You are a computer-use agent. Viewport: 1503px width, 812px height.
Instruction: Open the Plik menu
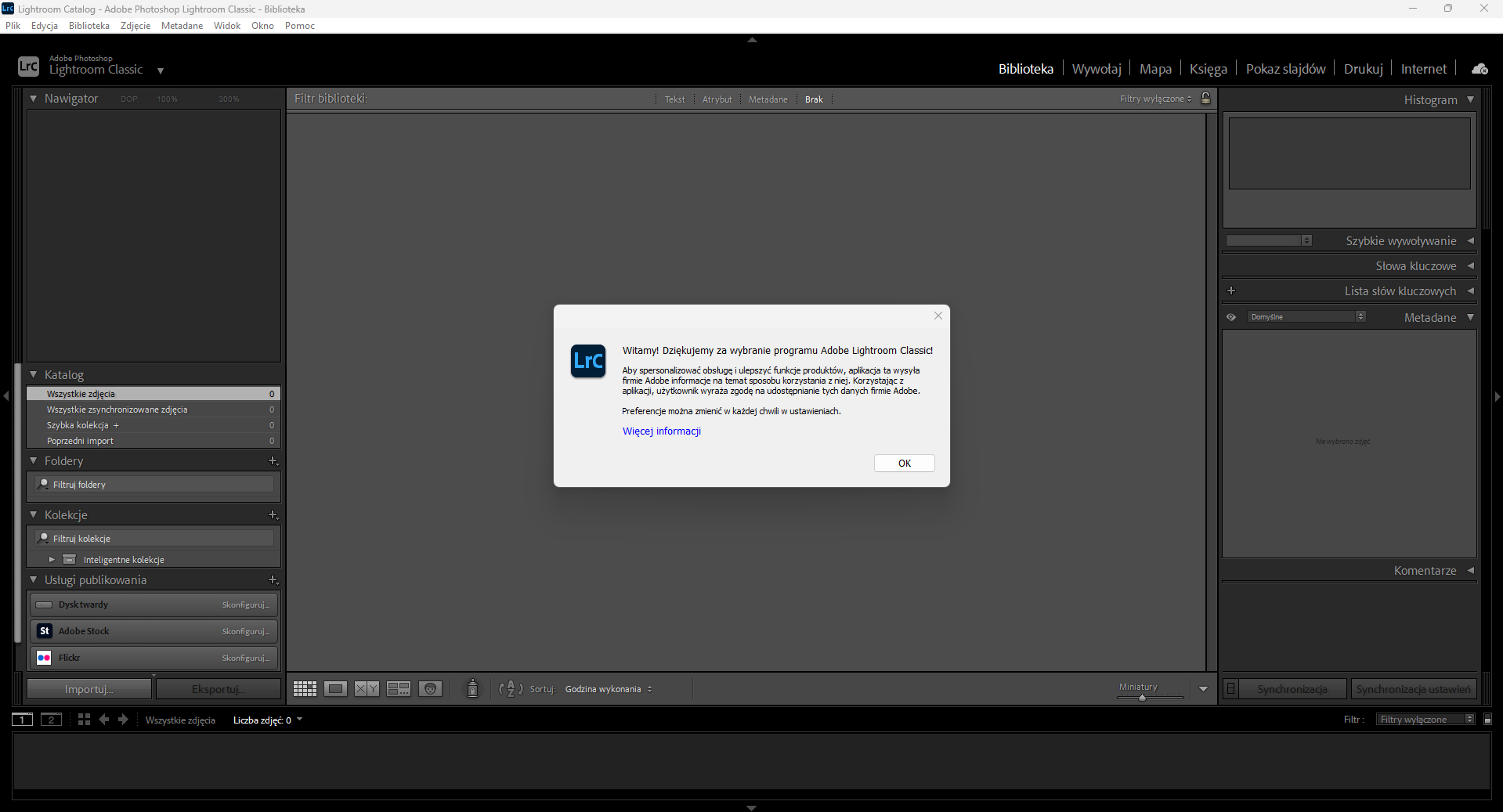point(13,26)
